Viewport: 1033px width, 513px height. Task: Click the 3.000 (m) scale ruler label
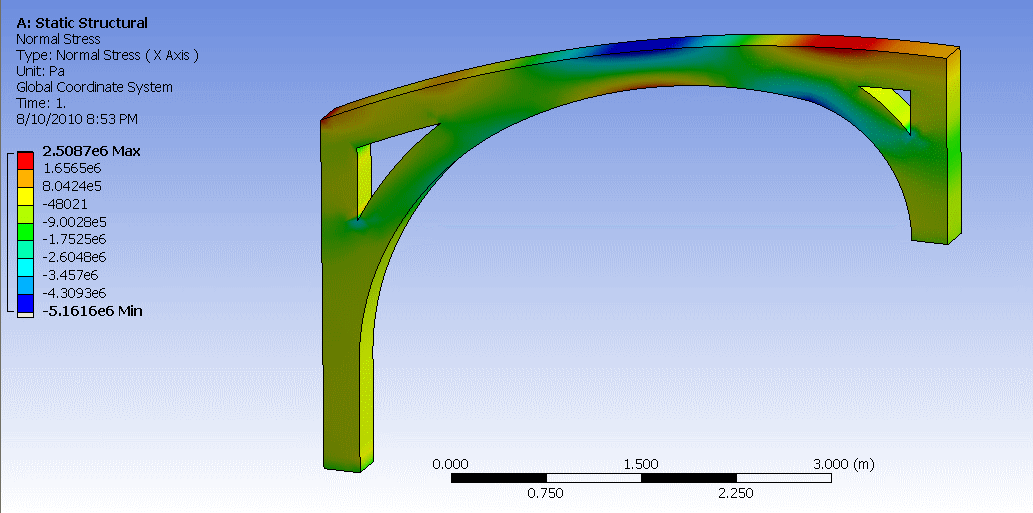click(x=843, y=464)
